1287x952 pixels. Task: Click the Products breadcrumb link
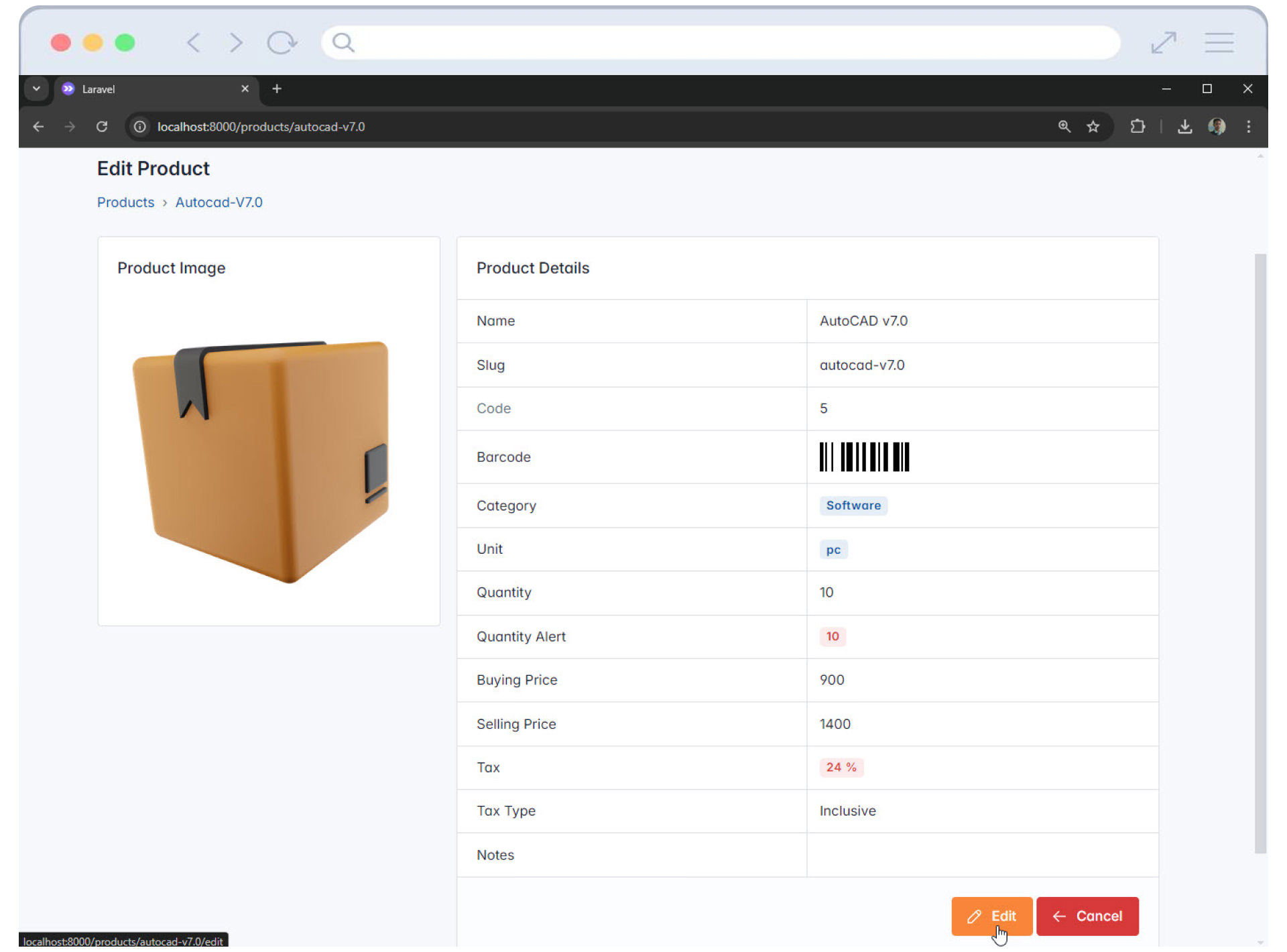125,202
